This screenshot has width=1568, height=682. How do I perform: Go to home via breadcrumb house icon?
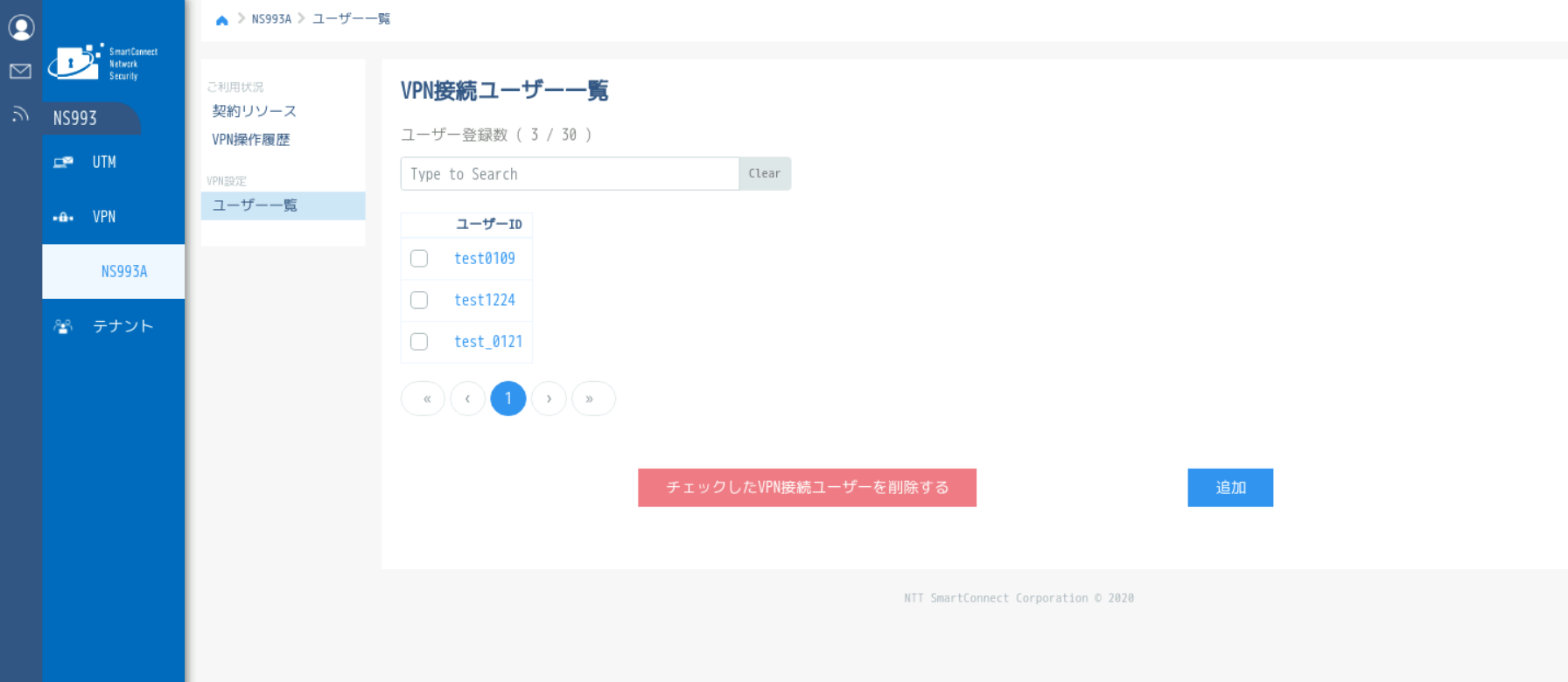[222, 19]
